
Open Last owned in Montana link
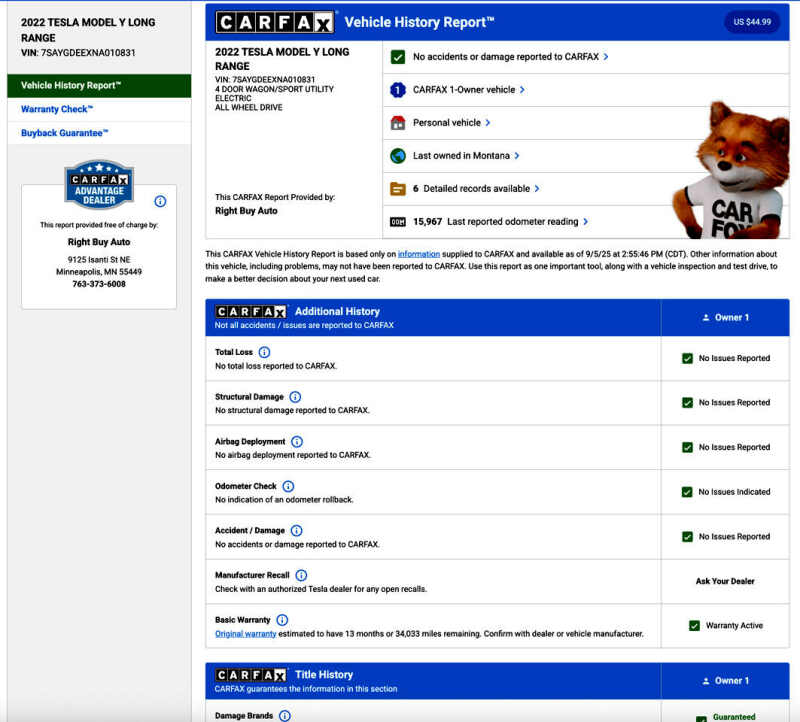(x=461, y=156)
